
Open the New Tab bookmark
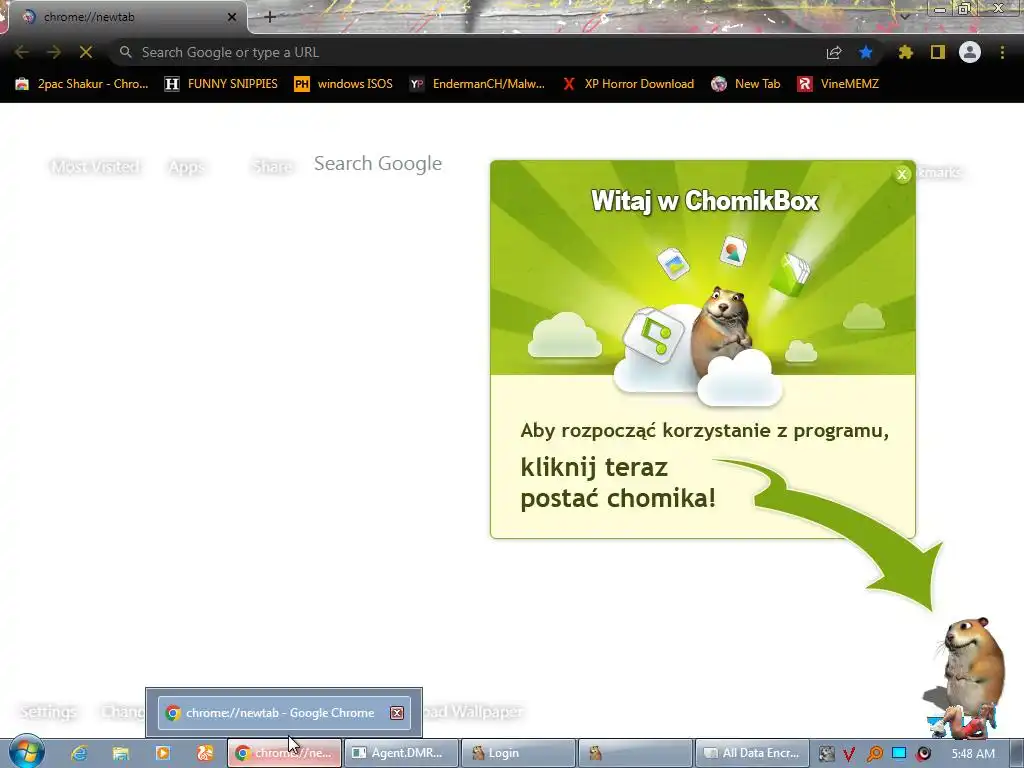[745, 84]
